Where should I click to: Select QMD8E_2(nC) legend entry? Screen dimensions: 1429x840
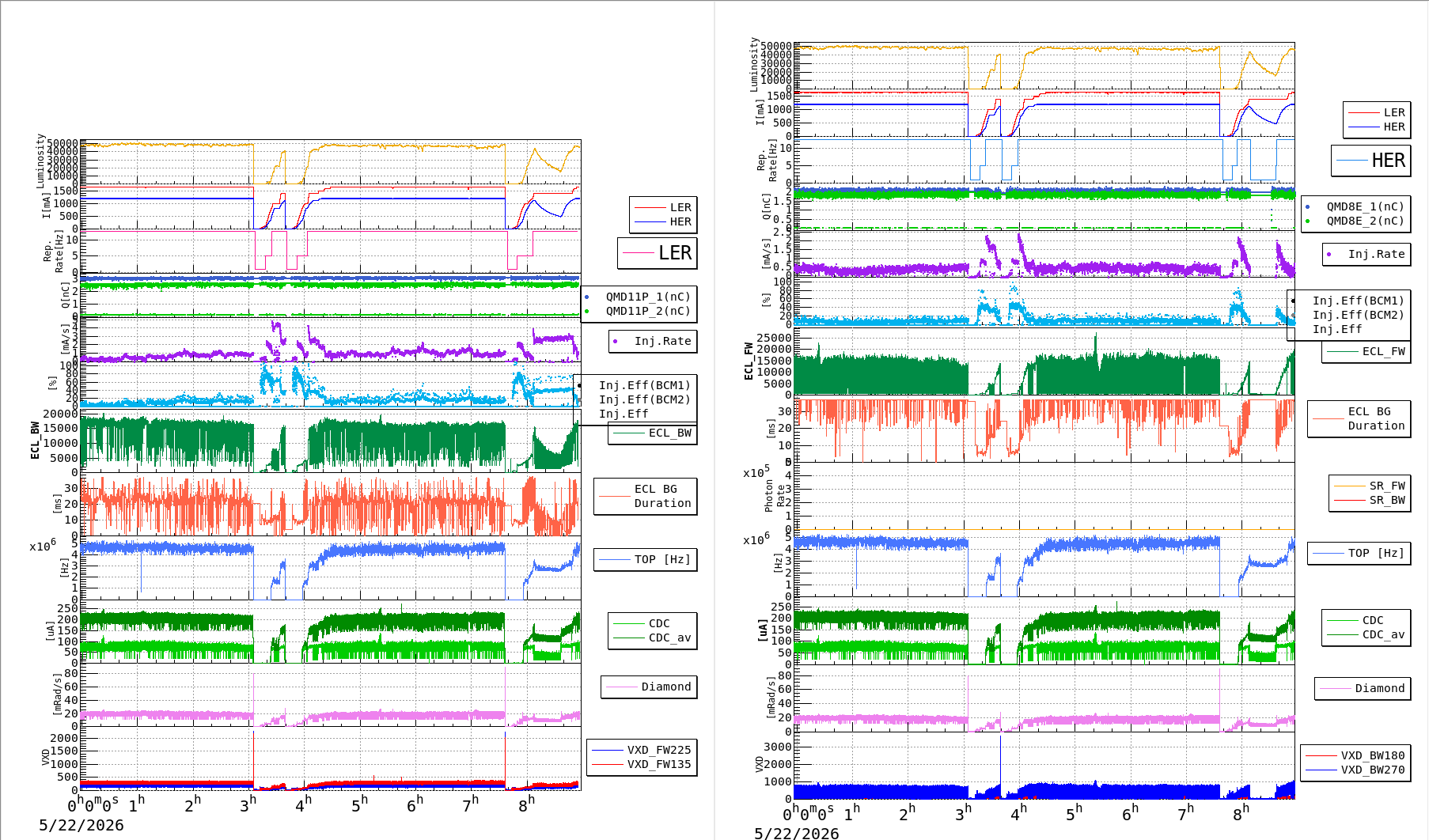(x=1365, y=221)
